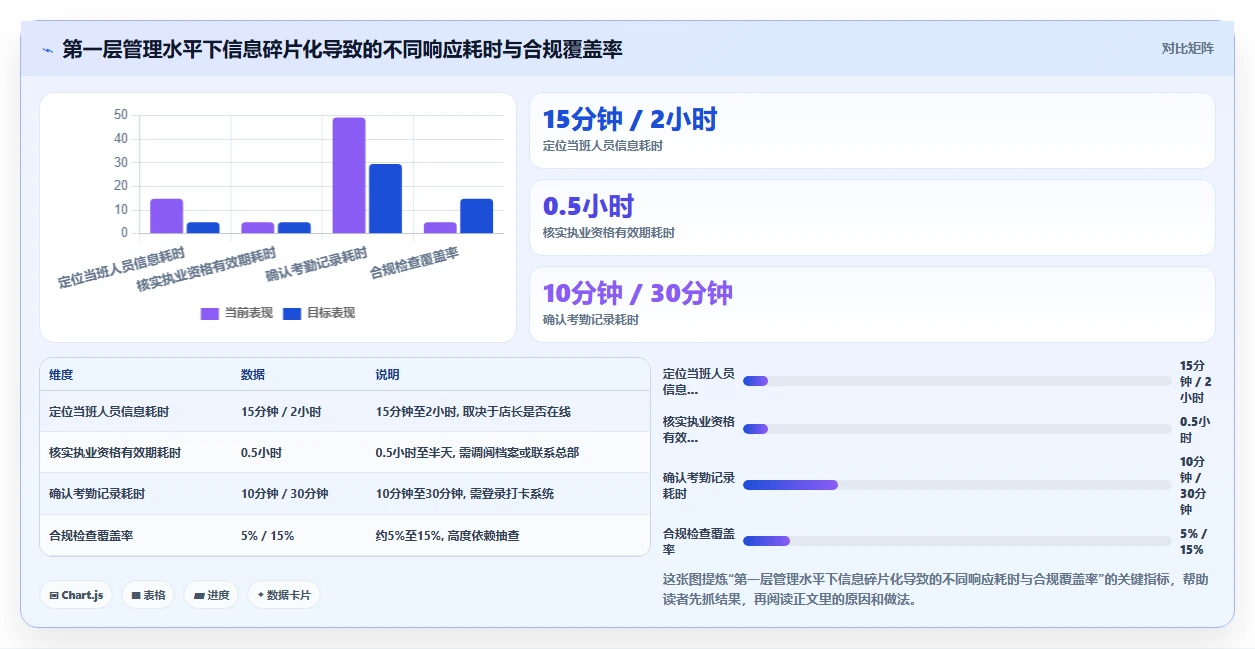The height and width of the screenshot is (649, 1255).
Task: Click the 说明 column header
Action: click(388, 375)
